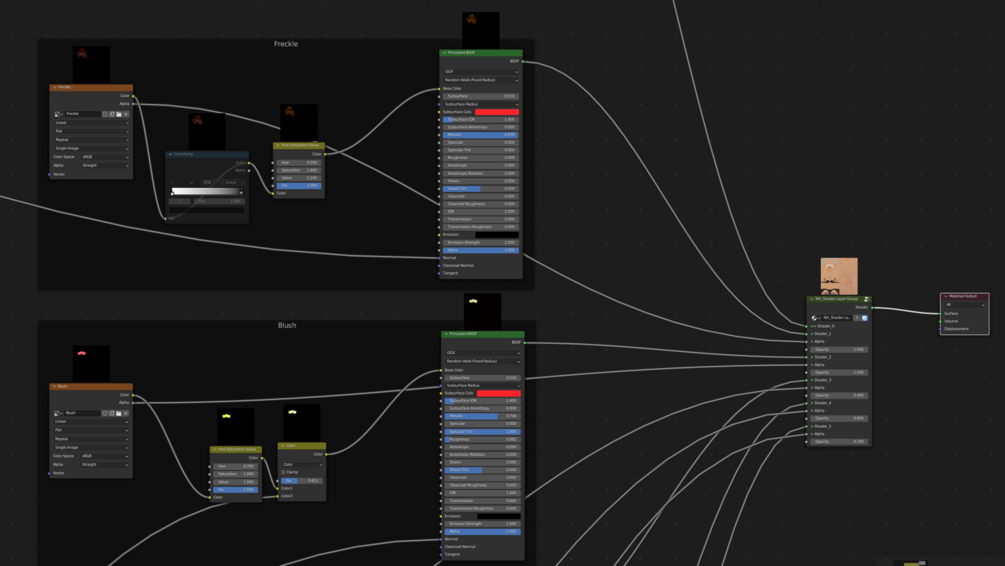Adjust Sheen Tint slider in Freckle Principled BSDF
Image resolution: width=1005 pixels, height=566 pixels.
click(481, 189)
